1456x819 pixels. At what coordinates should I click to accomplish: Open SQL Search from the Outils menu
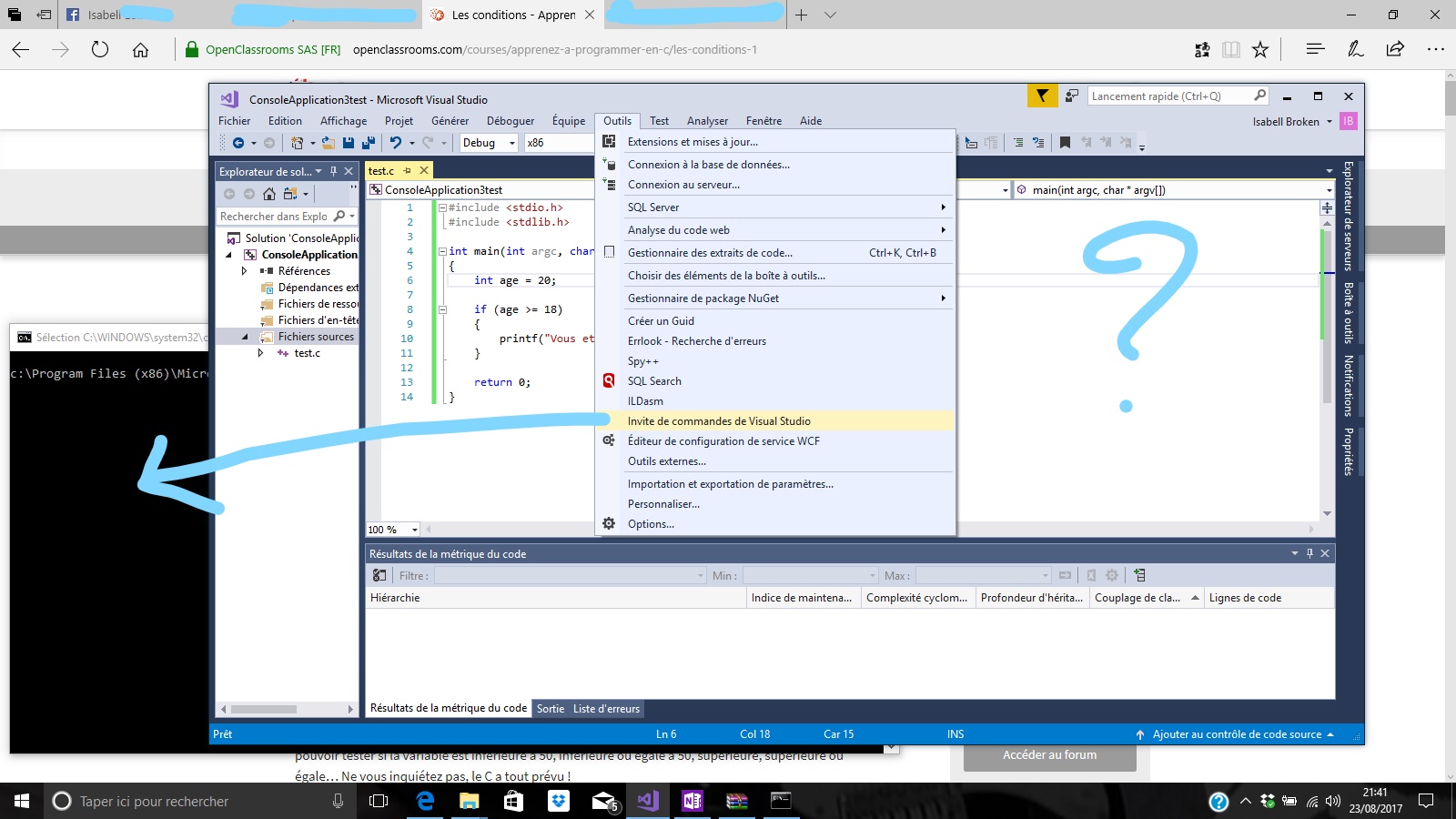[653, 380]
